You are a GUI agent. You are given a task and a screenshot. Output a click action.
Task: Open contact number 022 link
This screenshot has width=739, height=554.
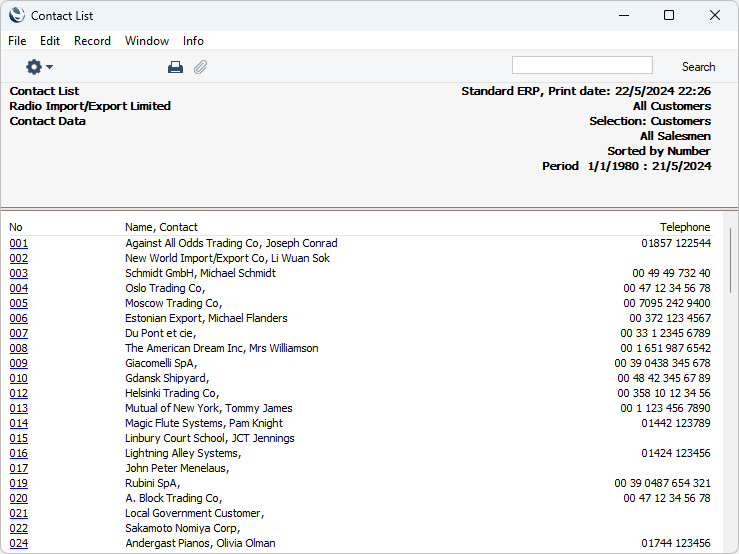click(18, 528)
